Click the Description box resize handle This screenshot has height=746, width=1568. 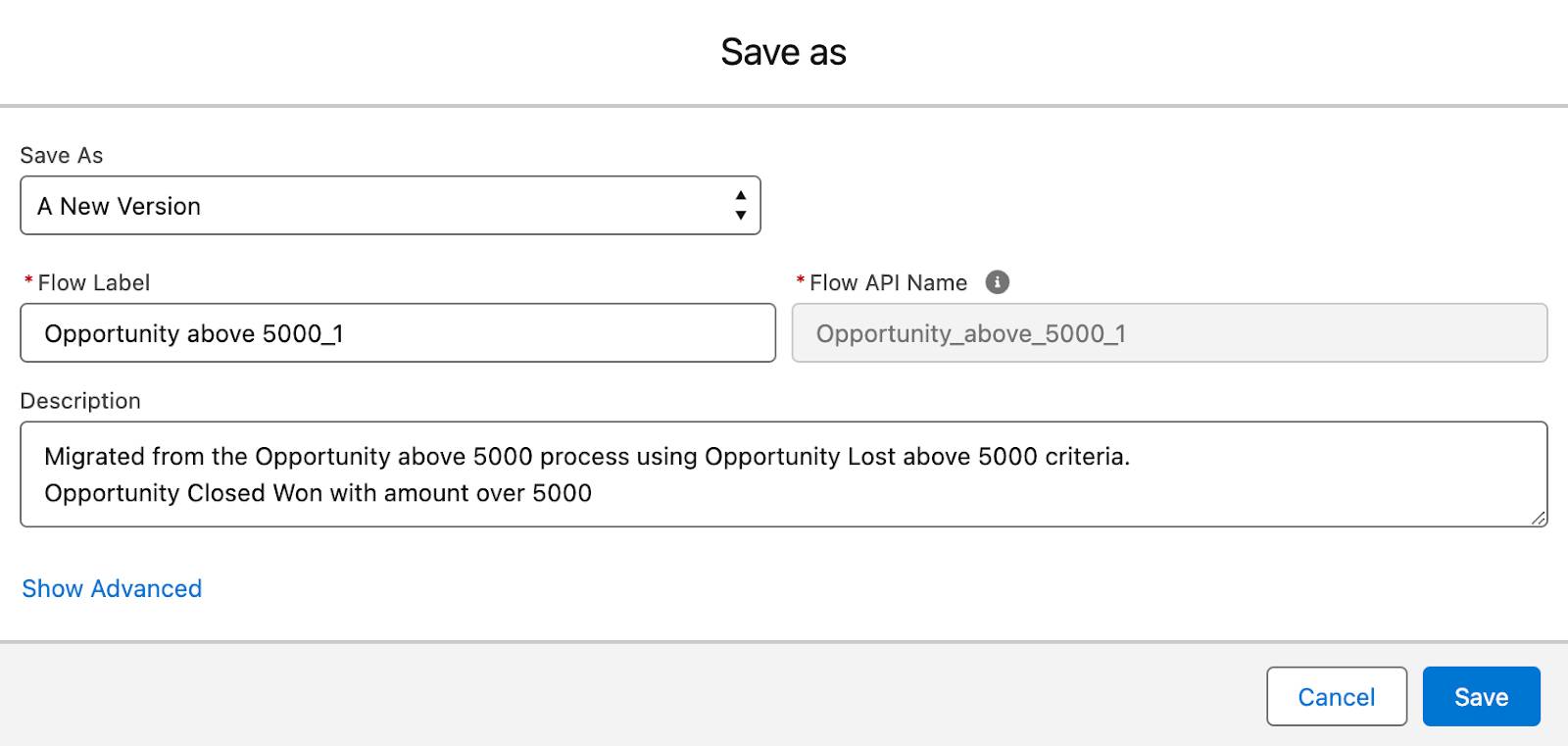pos(1541,517)
